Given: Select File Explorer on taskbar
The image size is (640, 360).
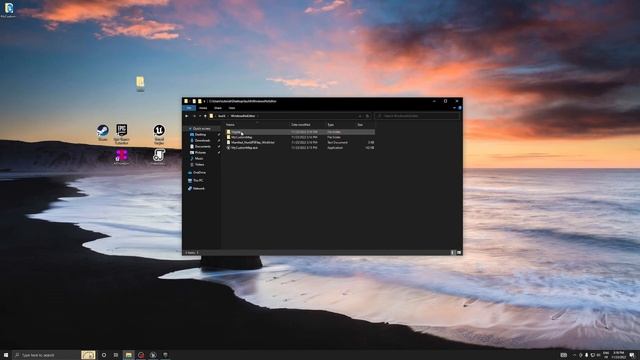Looking at the screenshot, I should [129, 355].
